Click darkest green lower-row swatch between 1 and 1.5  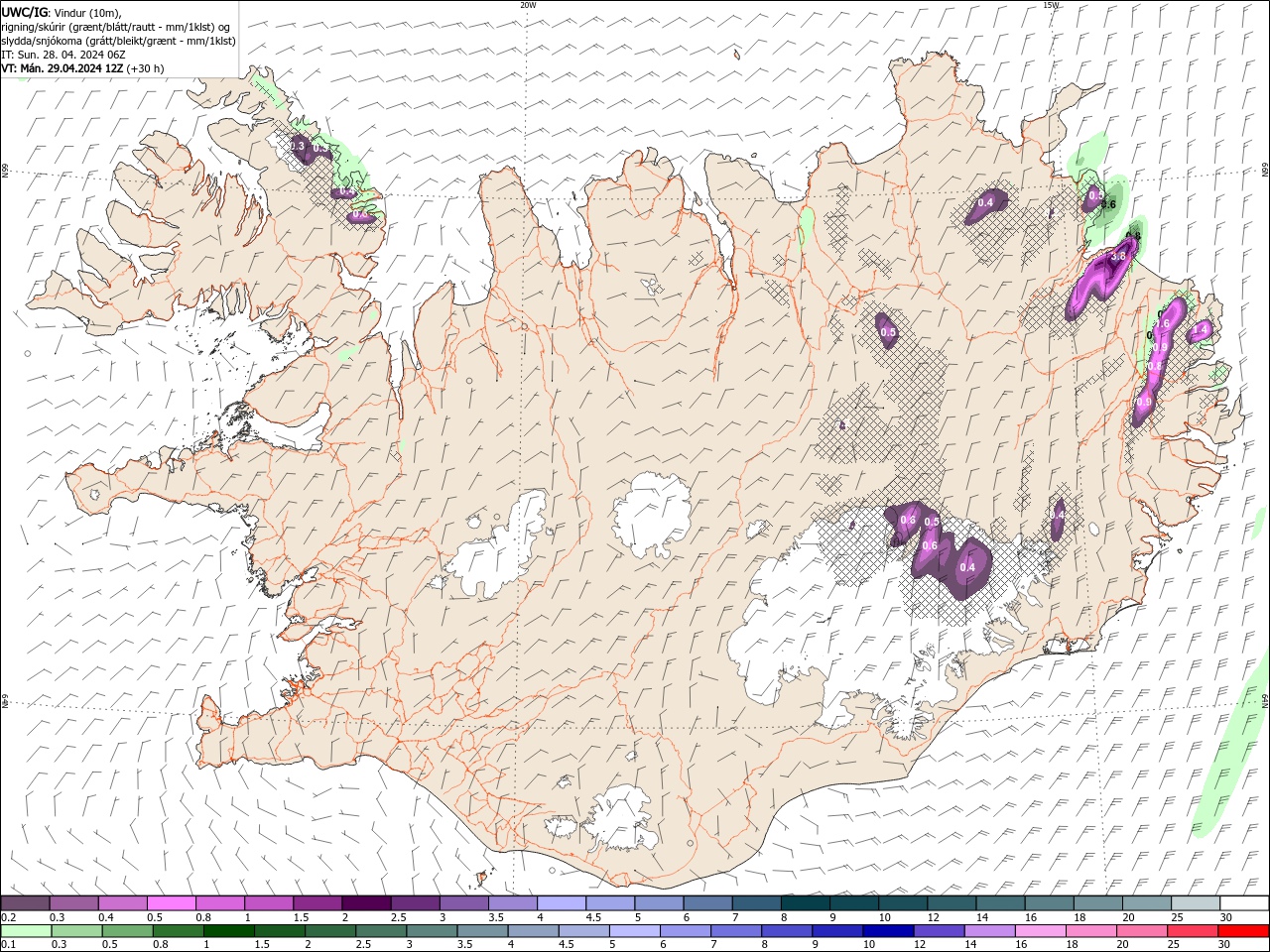click(228, 931)
